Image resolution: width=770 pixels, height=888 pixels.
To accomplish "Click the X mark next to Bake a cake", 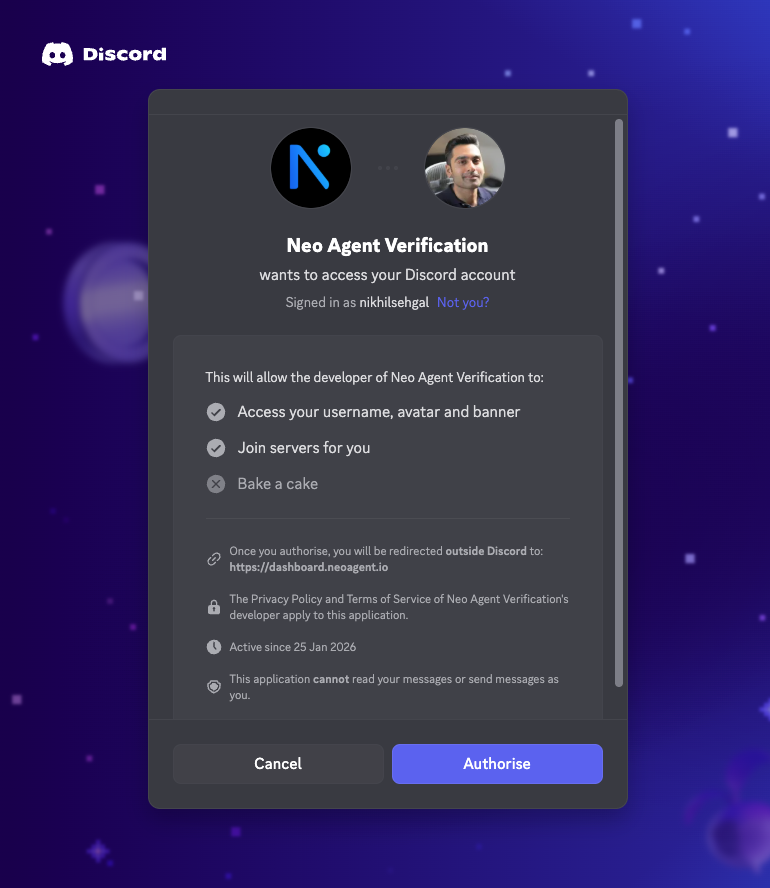I will [216, 484].
